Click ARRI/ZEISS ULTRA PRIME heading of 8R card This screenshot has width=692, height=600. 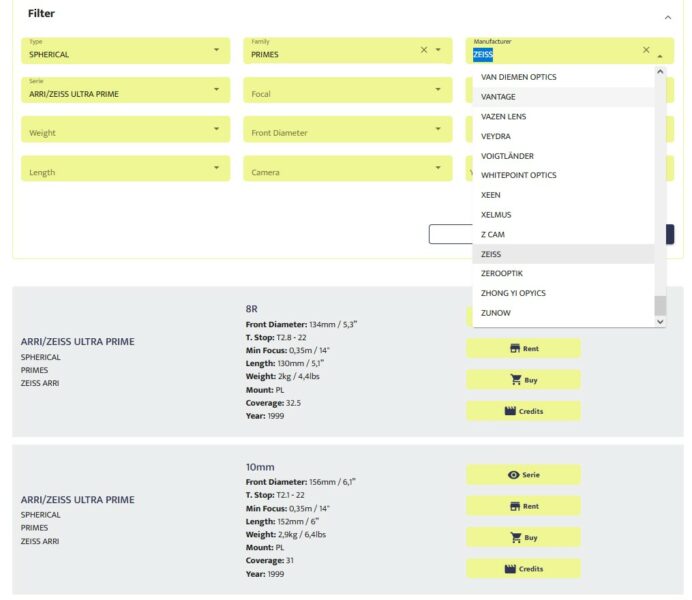pyautogui.click(x=78, y=341)
